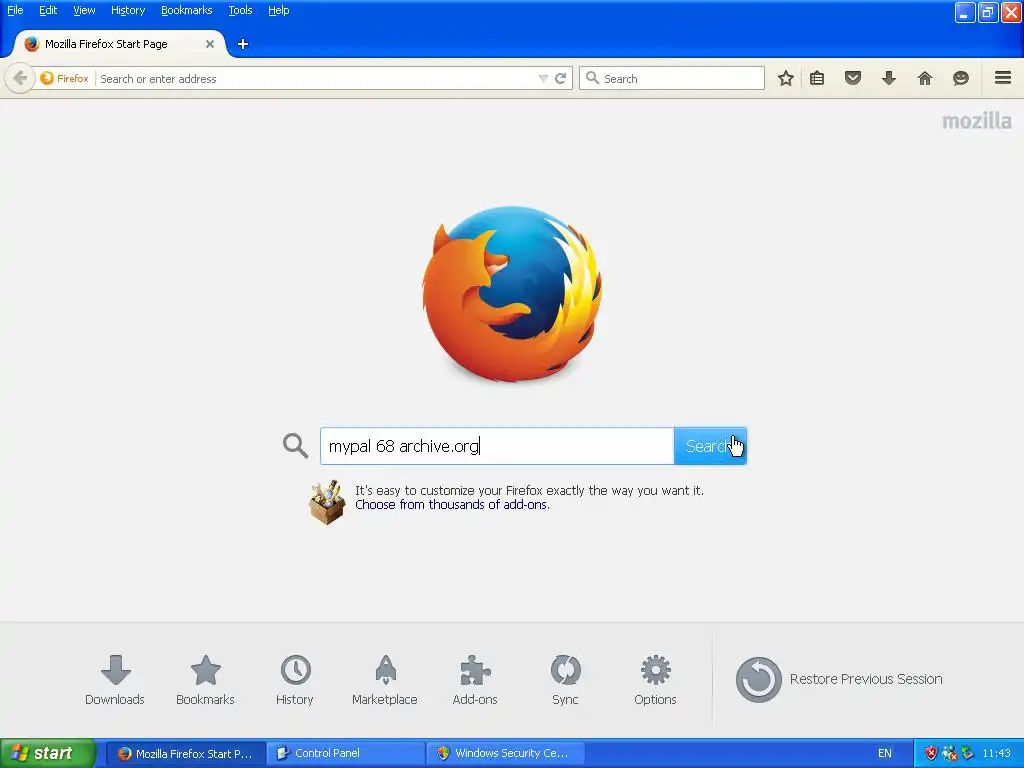This screenshot has height=768, width=1024.
Task: Click the add-ons box illustration
Action: (327, 502)
